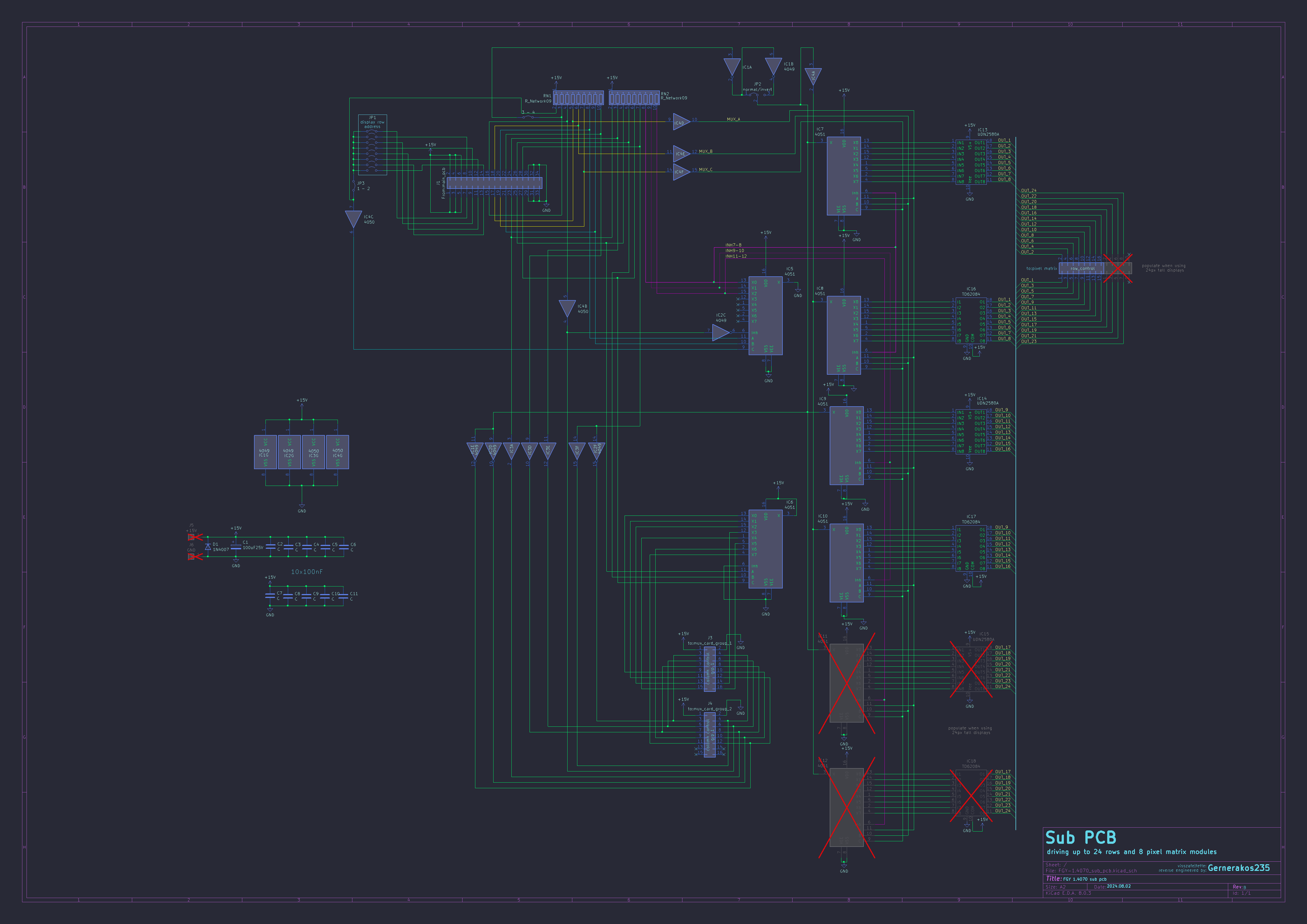Image resolution: width=1307 pixels, height=924 pixels.
Task: Select the IC9 4051 multiplexer body
Action: [x=846, y=446]
